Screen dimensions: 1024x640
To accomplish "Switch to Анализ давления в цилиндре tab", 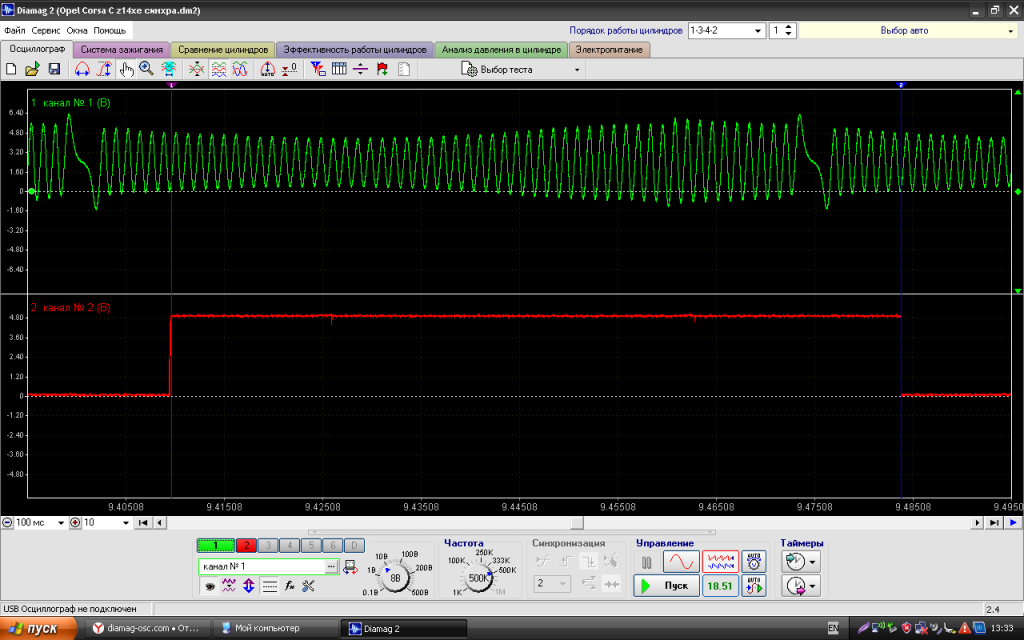I will (501, 50).
